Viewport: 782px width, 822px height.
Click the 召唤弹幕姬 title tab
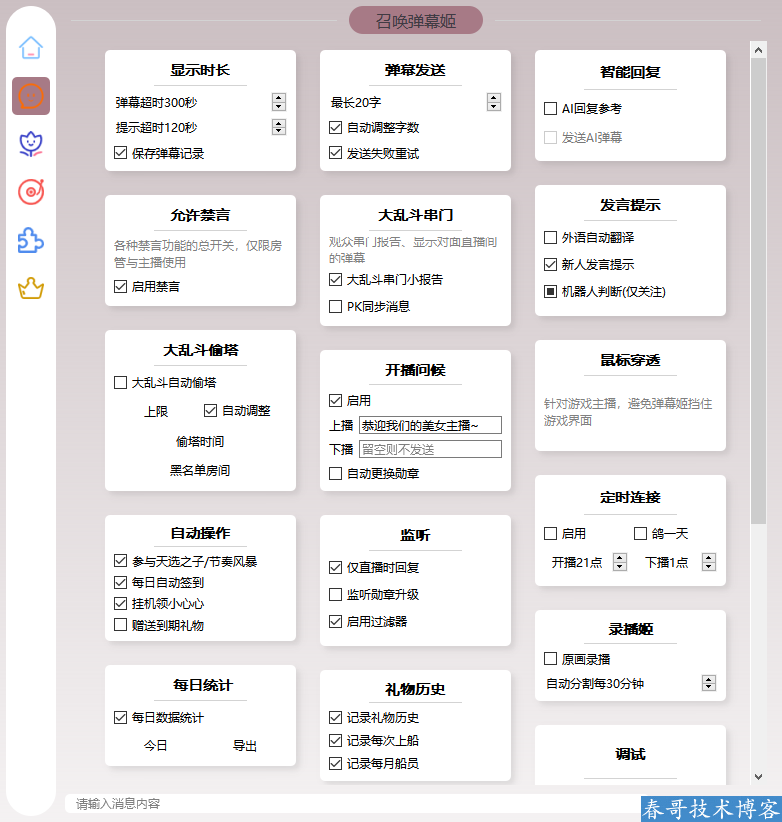(x=416, y=20)
